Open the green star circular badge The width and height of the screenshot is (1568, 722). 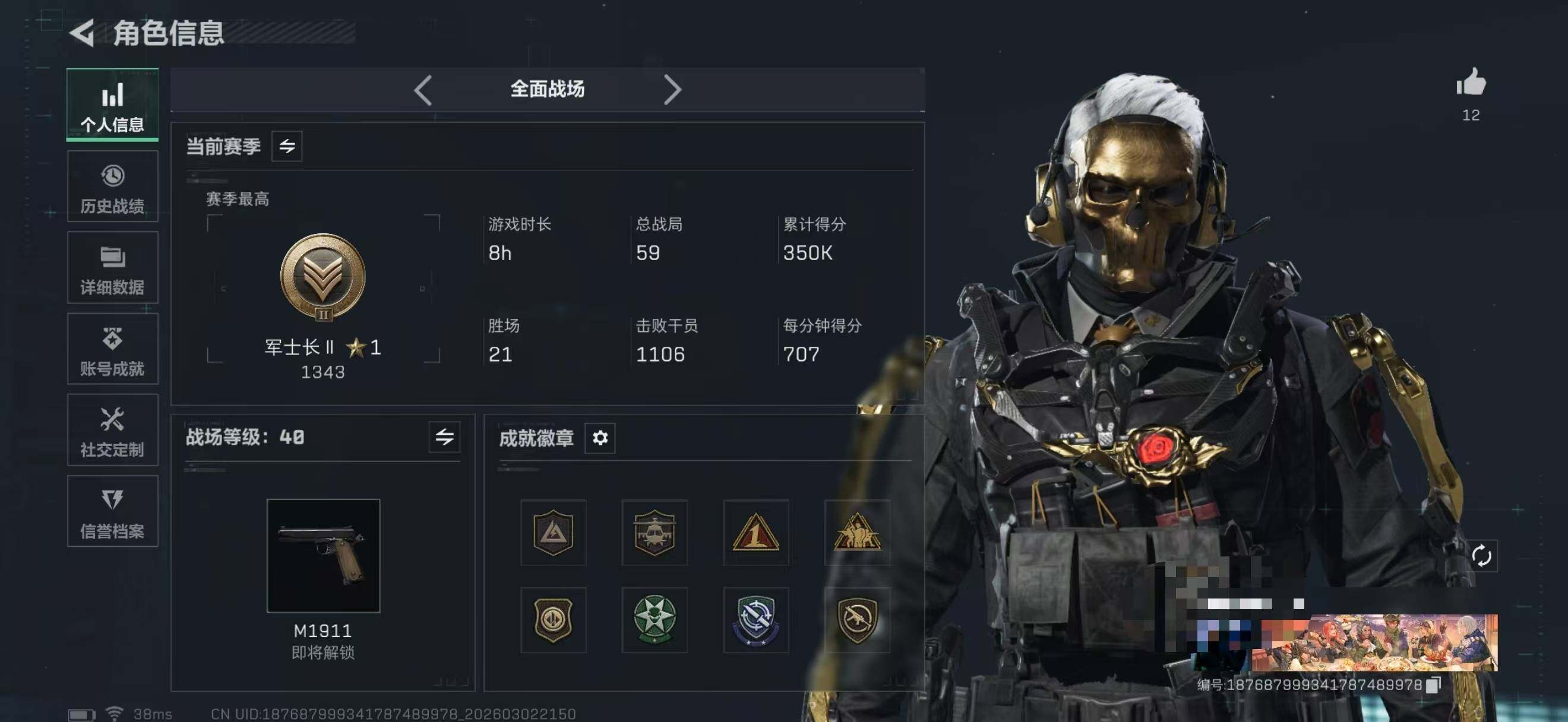[655, 620]
